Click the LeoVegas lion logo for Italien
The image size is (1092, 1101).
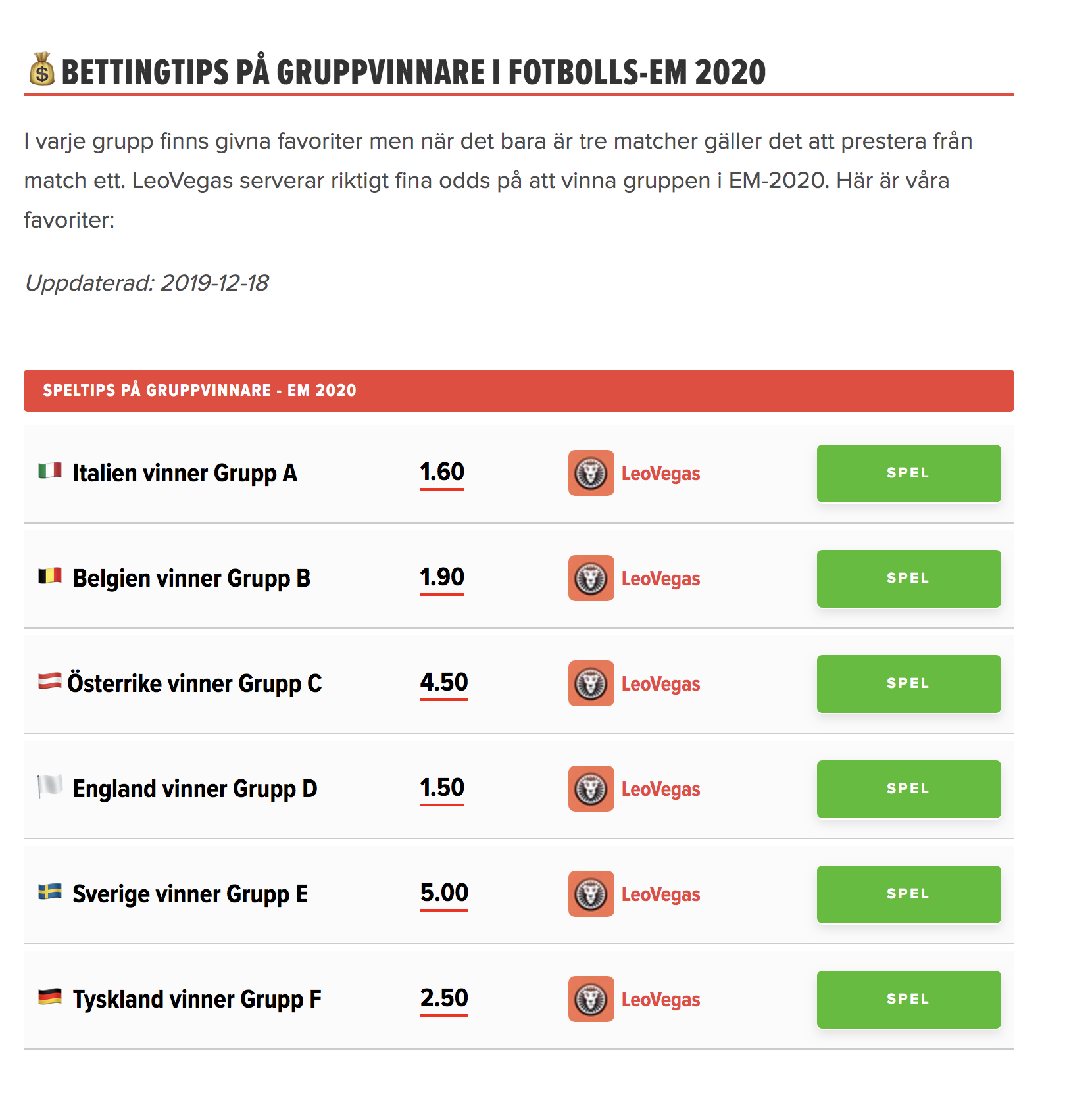click(x=591, y=473)
